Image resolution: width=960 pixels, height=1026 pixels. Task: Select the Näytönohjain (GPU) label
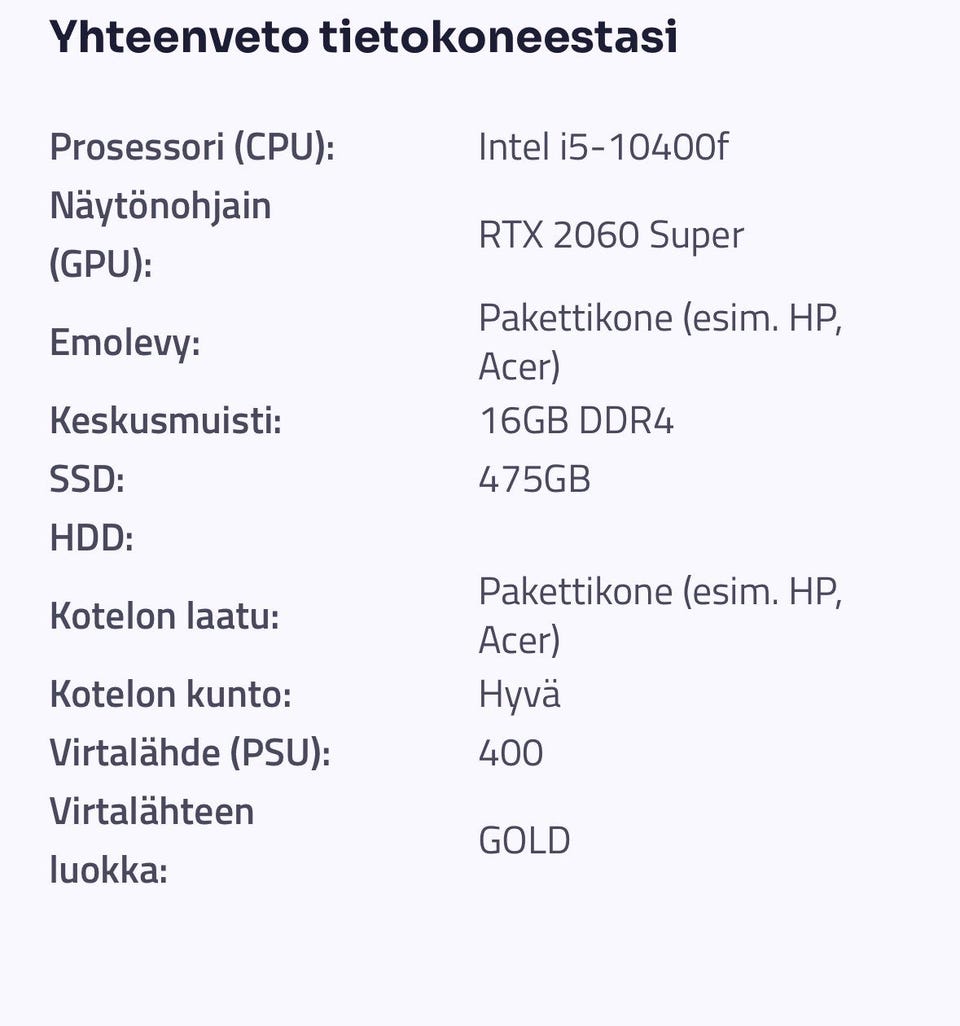click(160, 235)
